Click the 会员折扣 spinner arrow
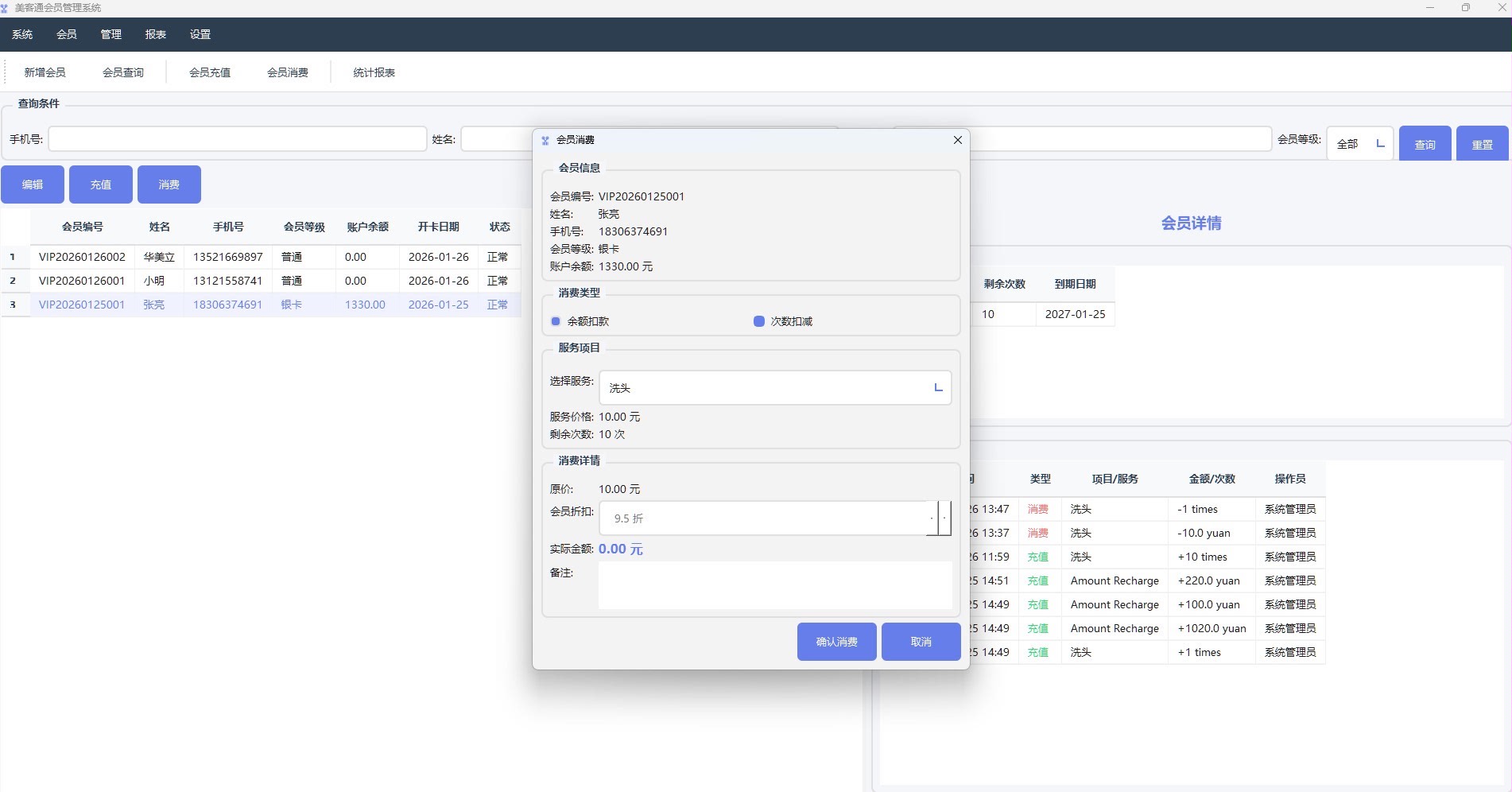 coord(944,518)
